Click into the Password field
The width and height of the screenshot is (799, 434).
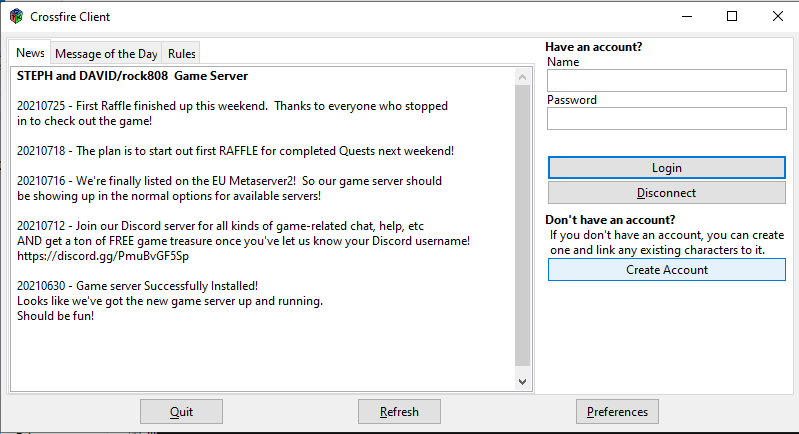(667, 118)
